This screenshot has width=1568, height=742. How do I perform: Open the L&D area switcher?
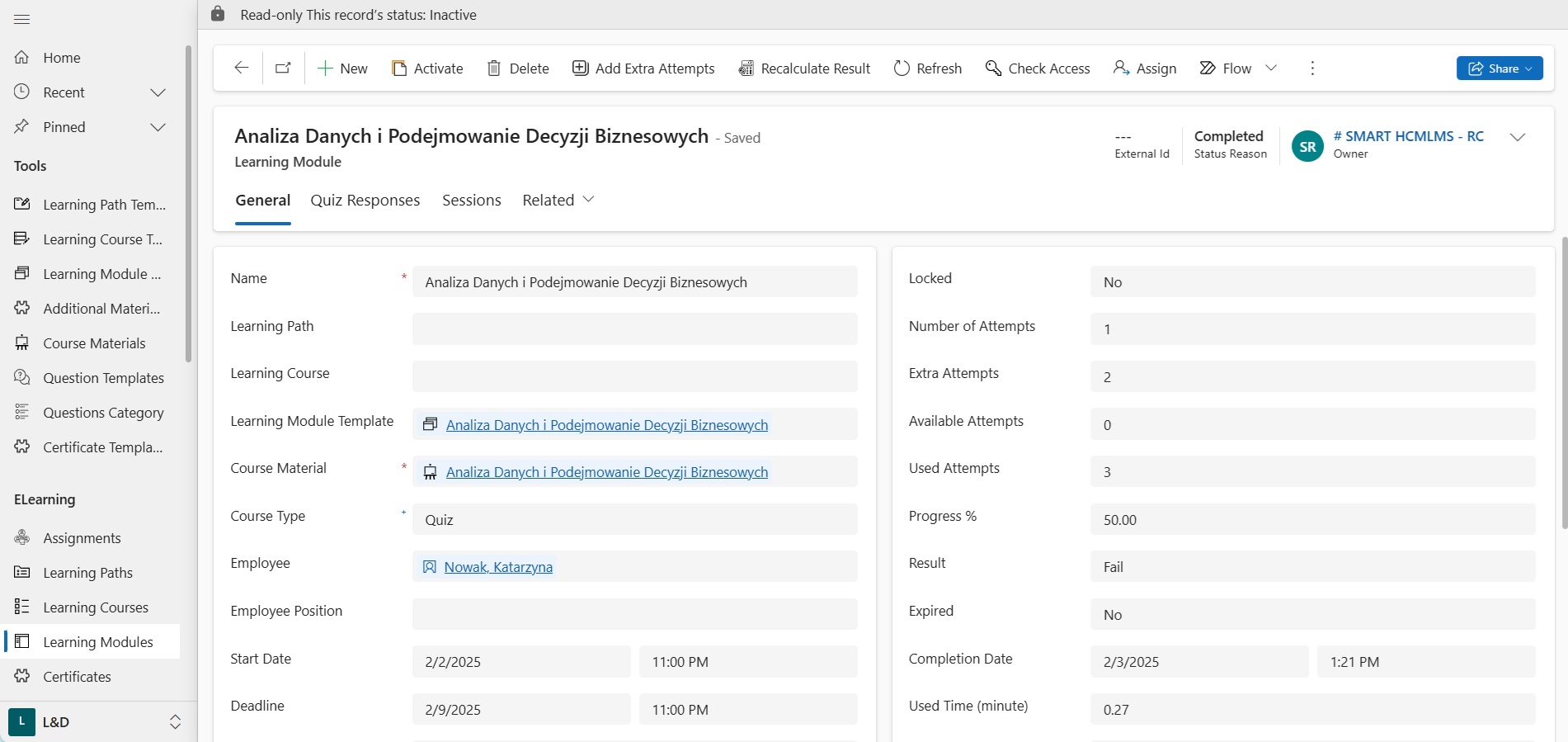[x=95, y=722]
